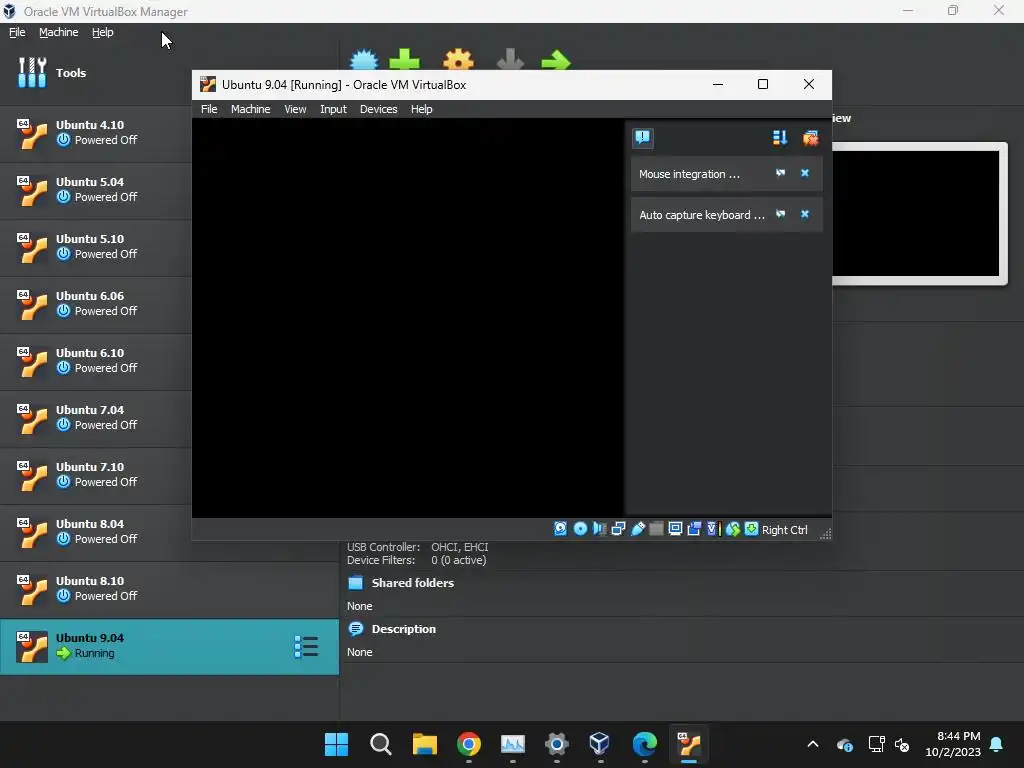This screenshot has width=1024, height=768.
Task: Open File menu in VirtualBox Manager
Action: [x=17, y=32]
